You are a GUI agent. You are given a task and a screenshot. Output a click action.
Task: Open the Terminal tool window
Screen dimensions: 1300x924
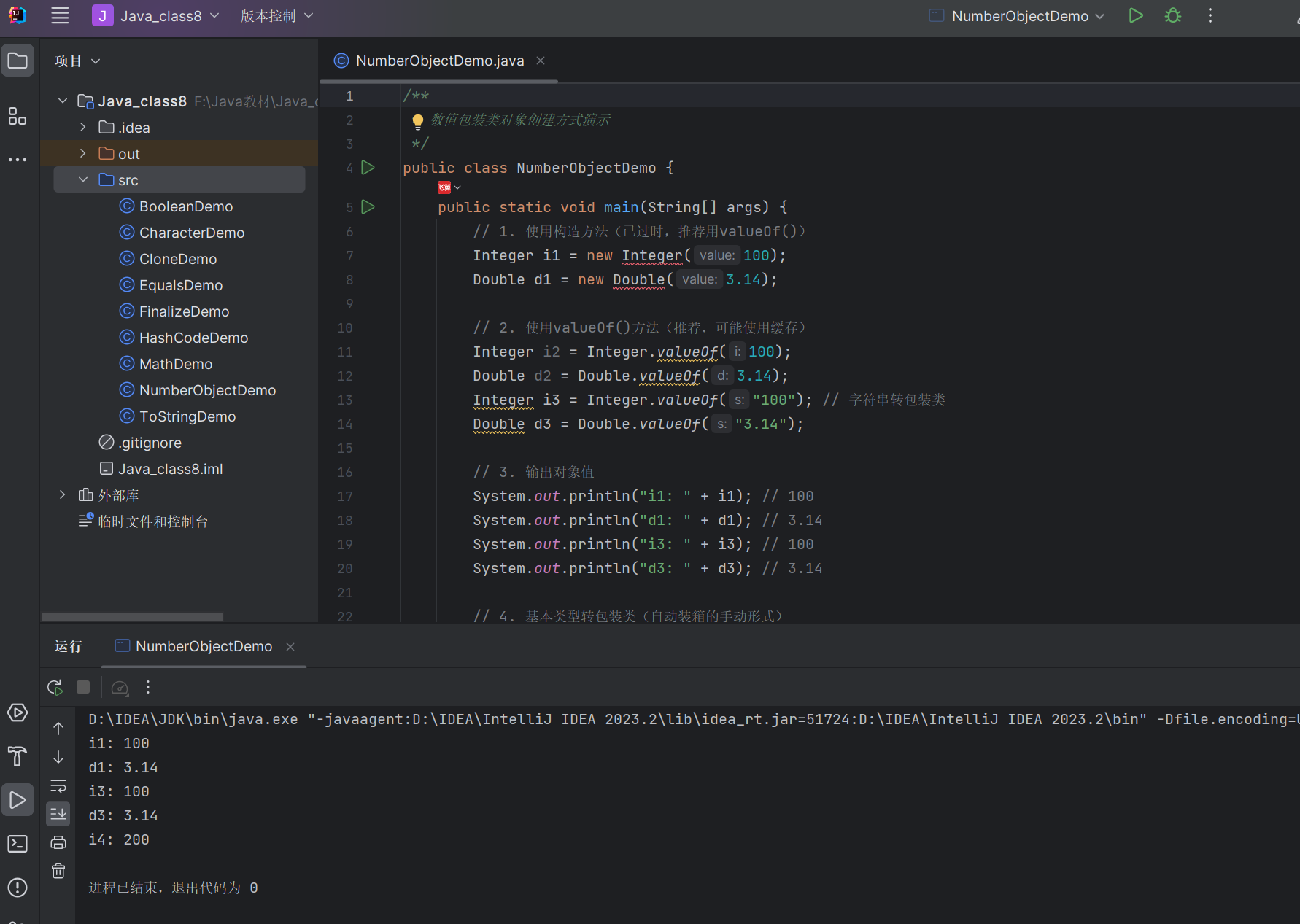[x=18, y=844]
